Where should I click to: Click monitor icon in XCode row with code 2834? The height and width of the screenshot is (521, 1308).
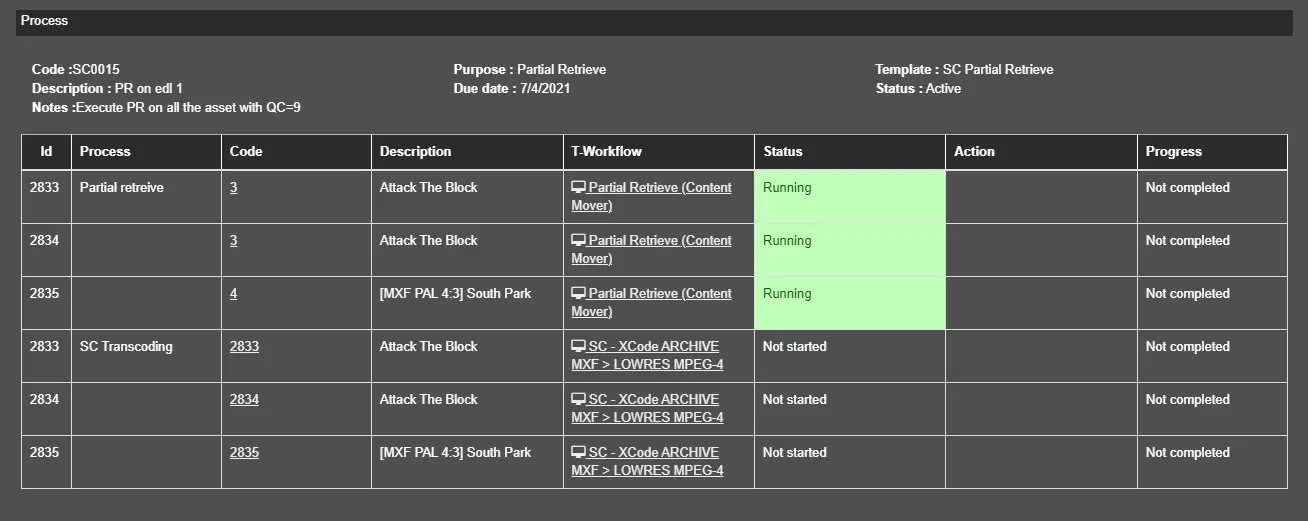point(578,400)
